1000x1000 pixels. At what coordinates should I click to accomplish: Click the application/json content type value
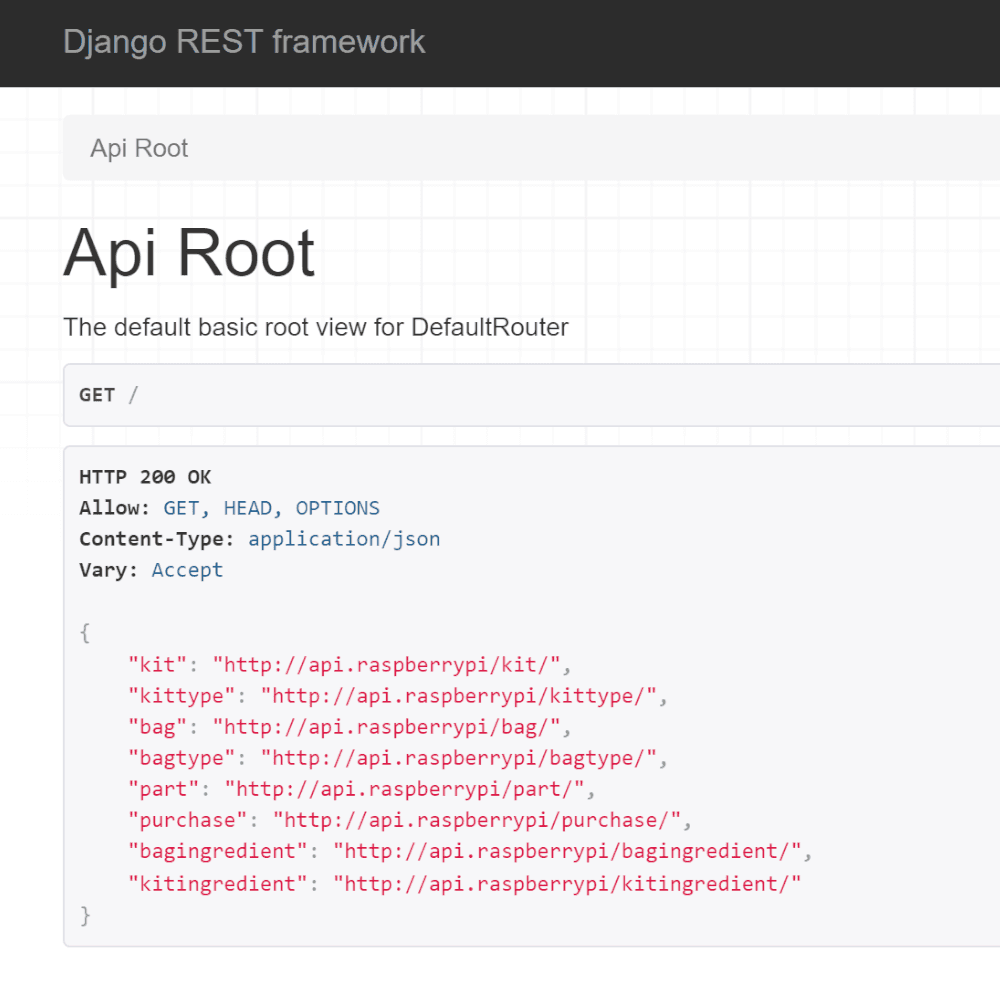point(344,539)
